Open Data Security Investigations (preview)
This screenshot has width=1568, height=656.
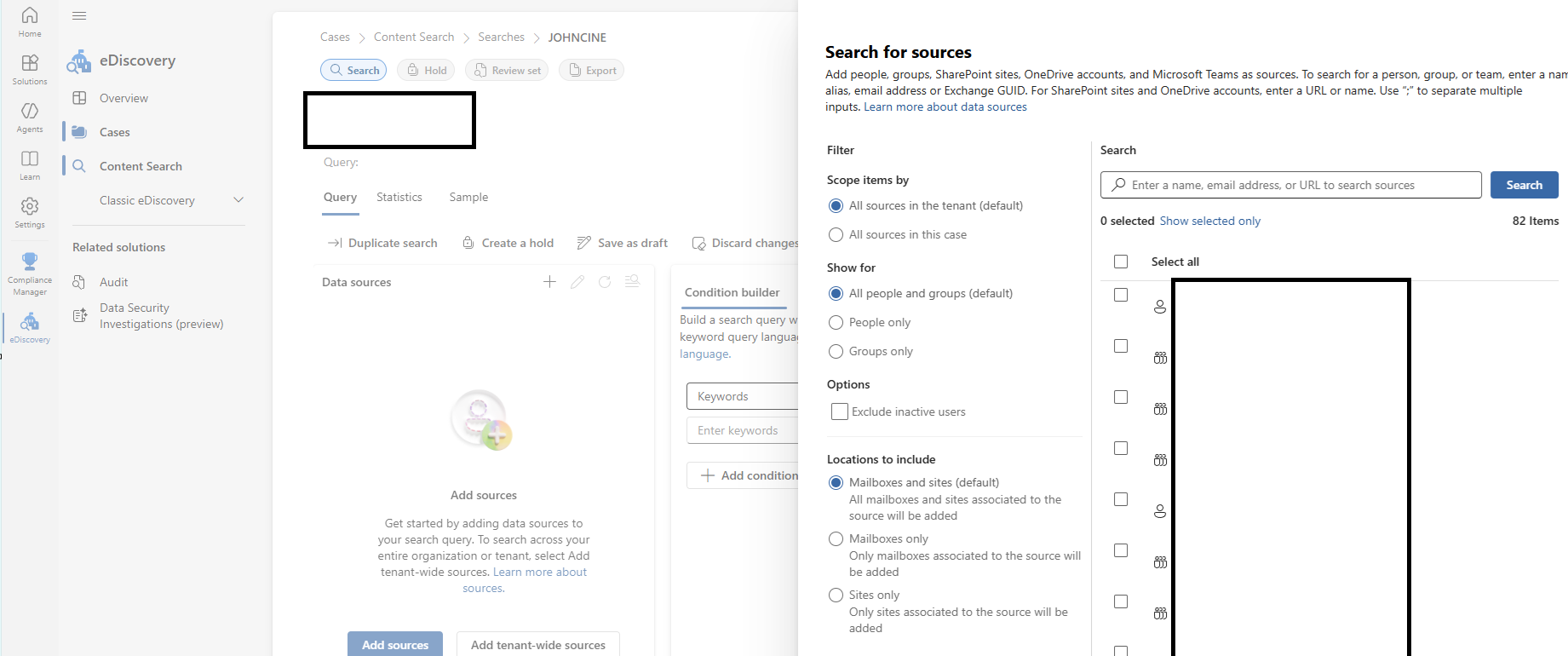coord(161,316)
